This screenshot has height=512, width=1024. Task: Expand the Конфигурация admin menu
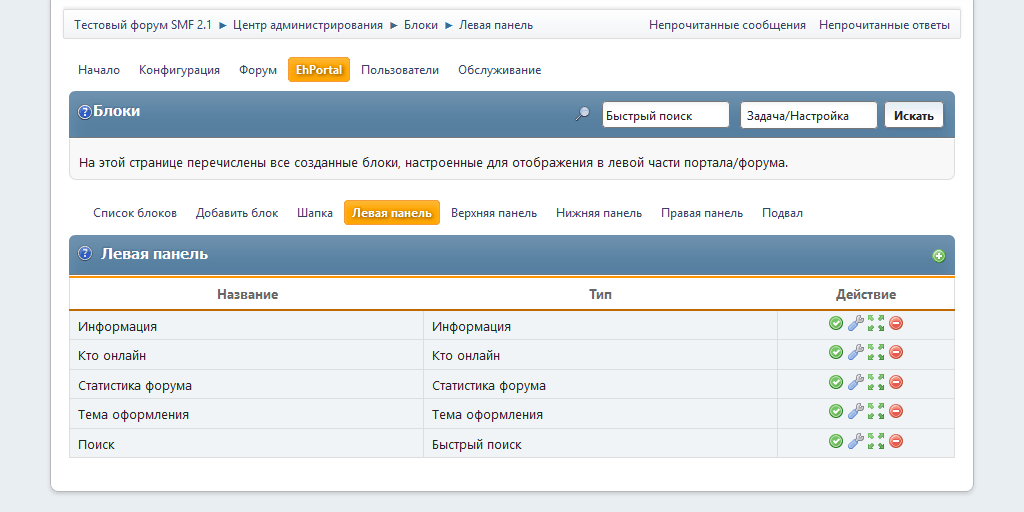[x=179, y=70]
